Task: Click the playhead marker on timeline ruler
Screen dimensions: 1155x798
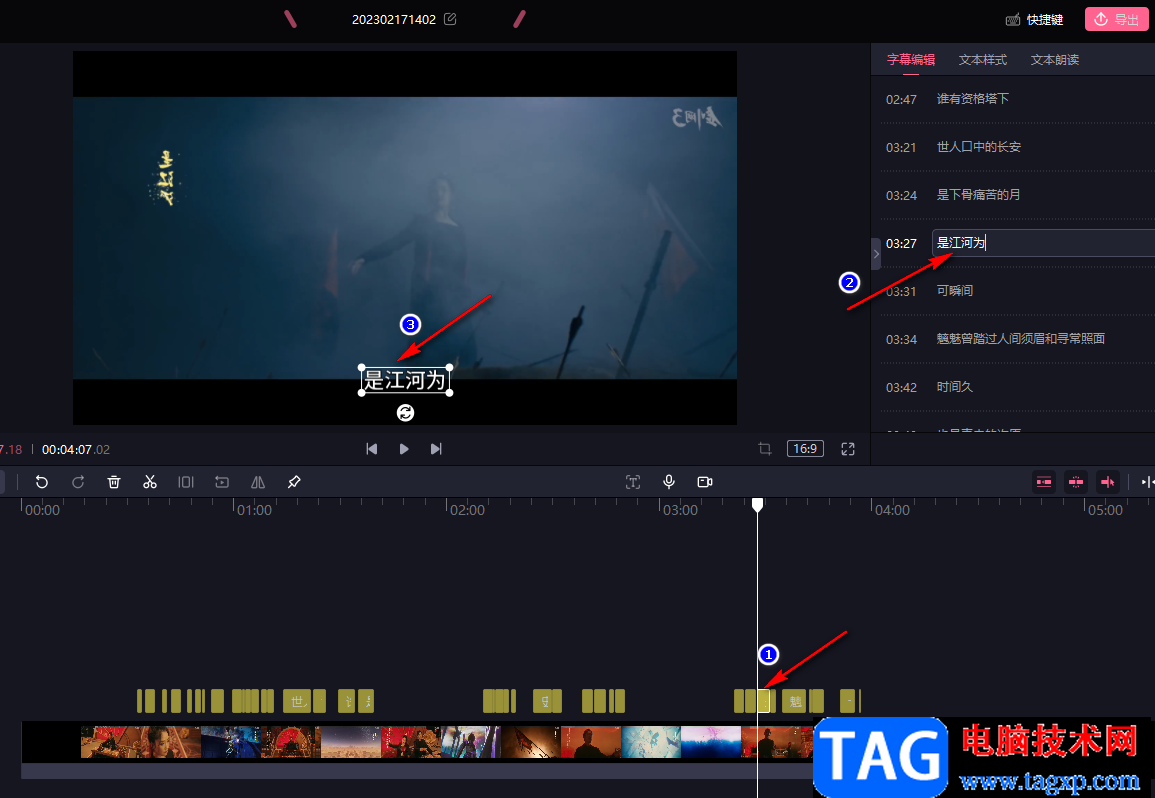Action: [x=757, y=505]
